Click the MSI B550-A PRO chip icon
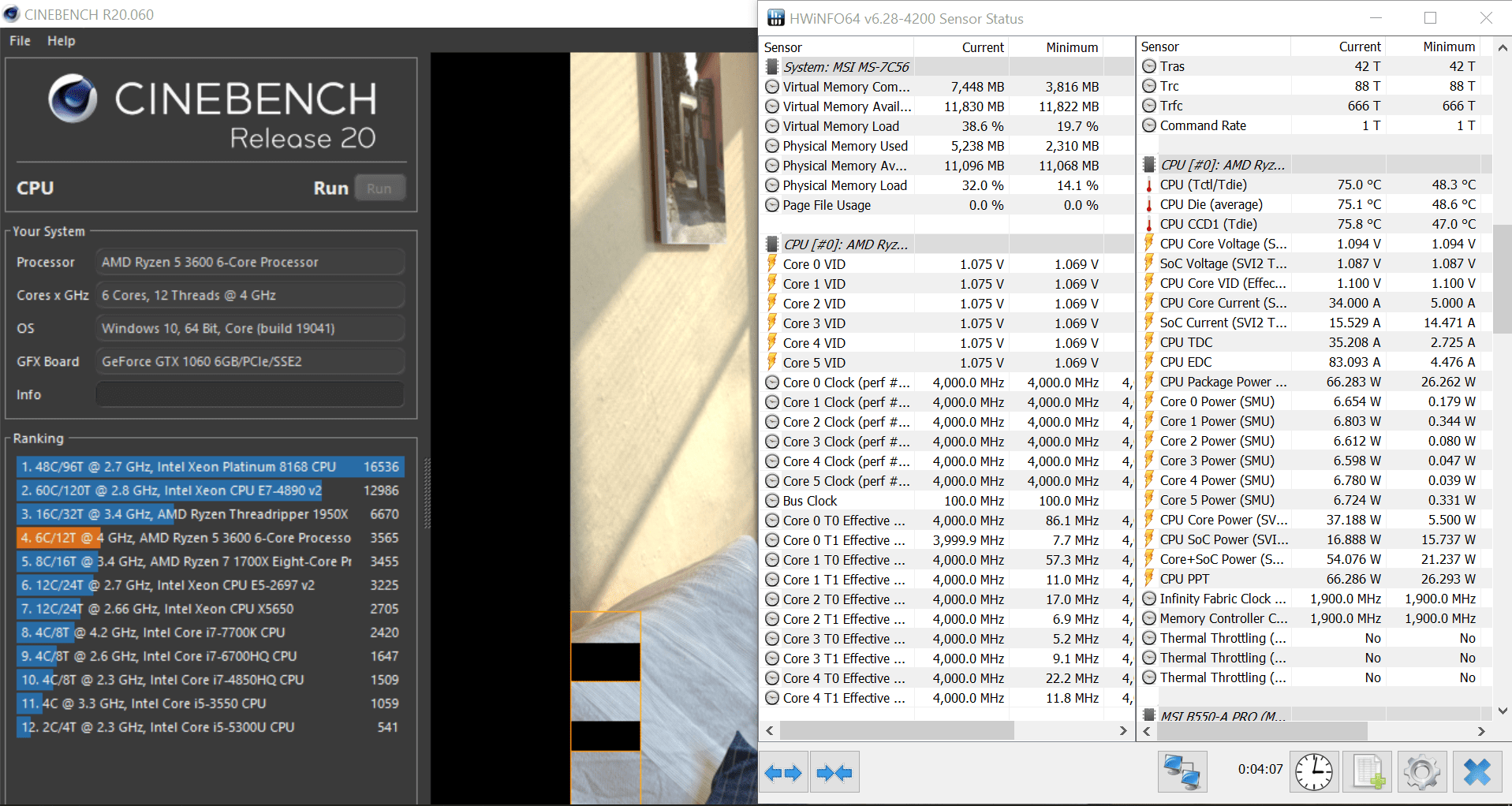This screenshot has height=806, width=1512. coord(1149,715)
